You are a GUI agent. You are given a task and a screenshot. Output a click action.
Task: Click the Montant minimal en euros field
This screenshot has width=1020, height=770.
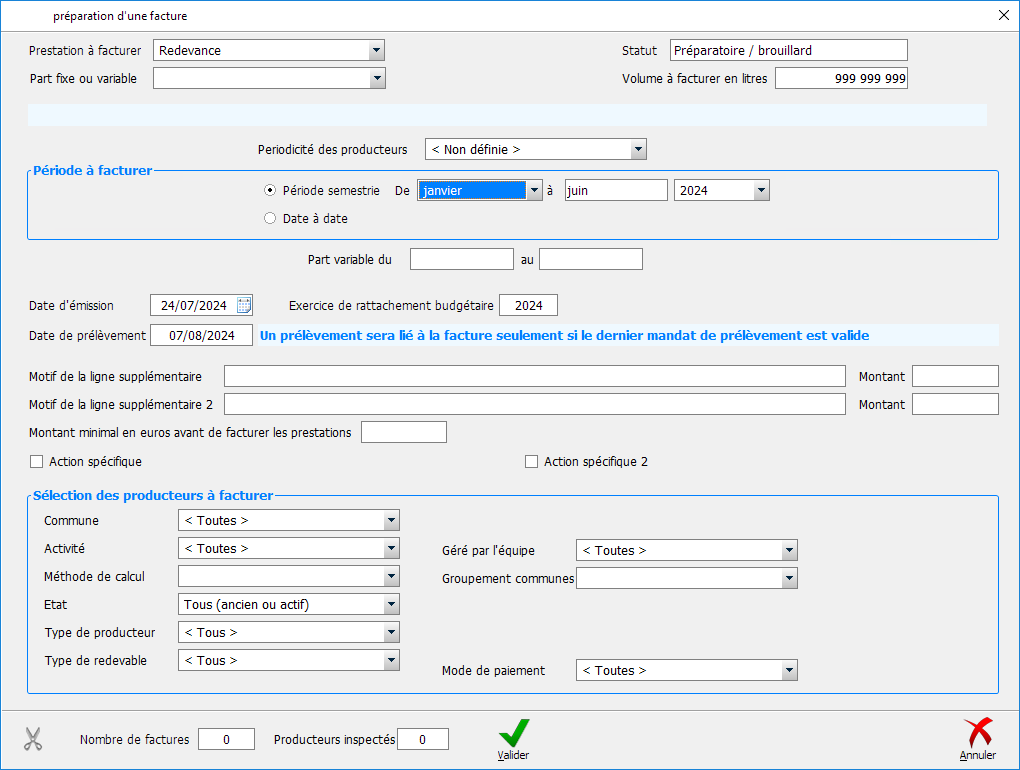403,432
